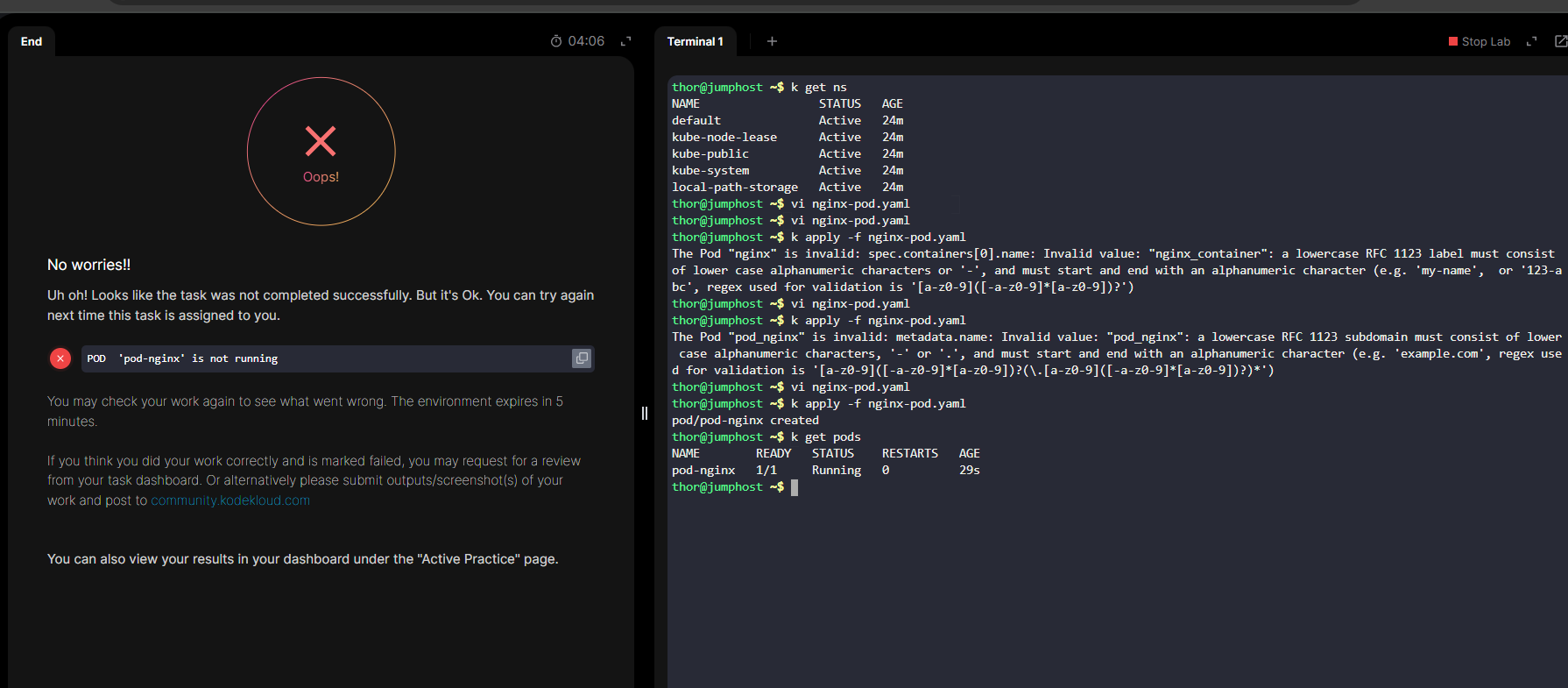
Task: Select the Terminal 1 tab
Action: pos(695,41)
